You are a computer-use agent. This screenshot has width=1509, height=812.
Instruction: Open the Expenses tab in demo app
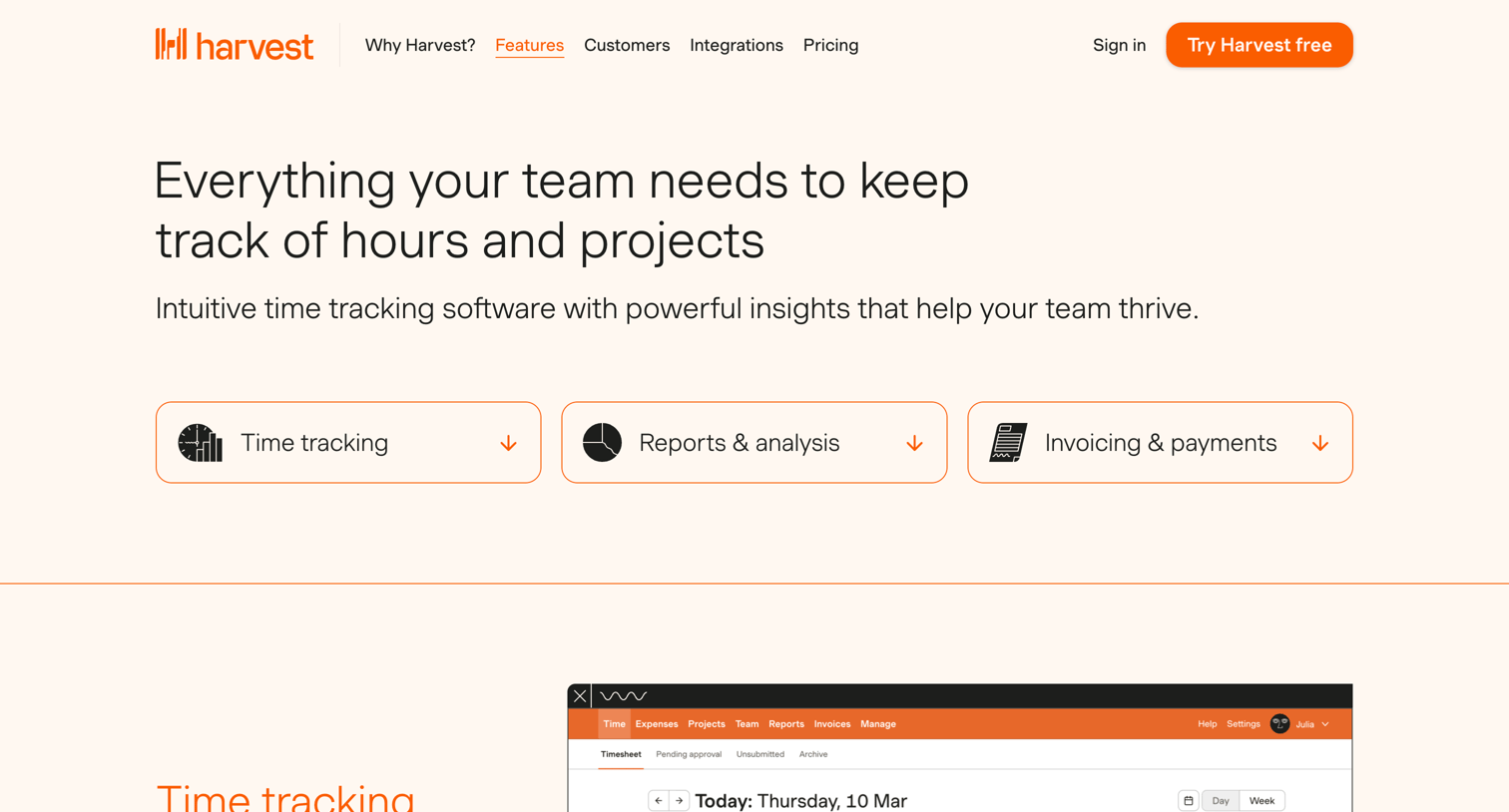point(657,724)
